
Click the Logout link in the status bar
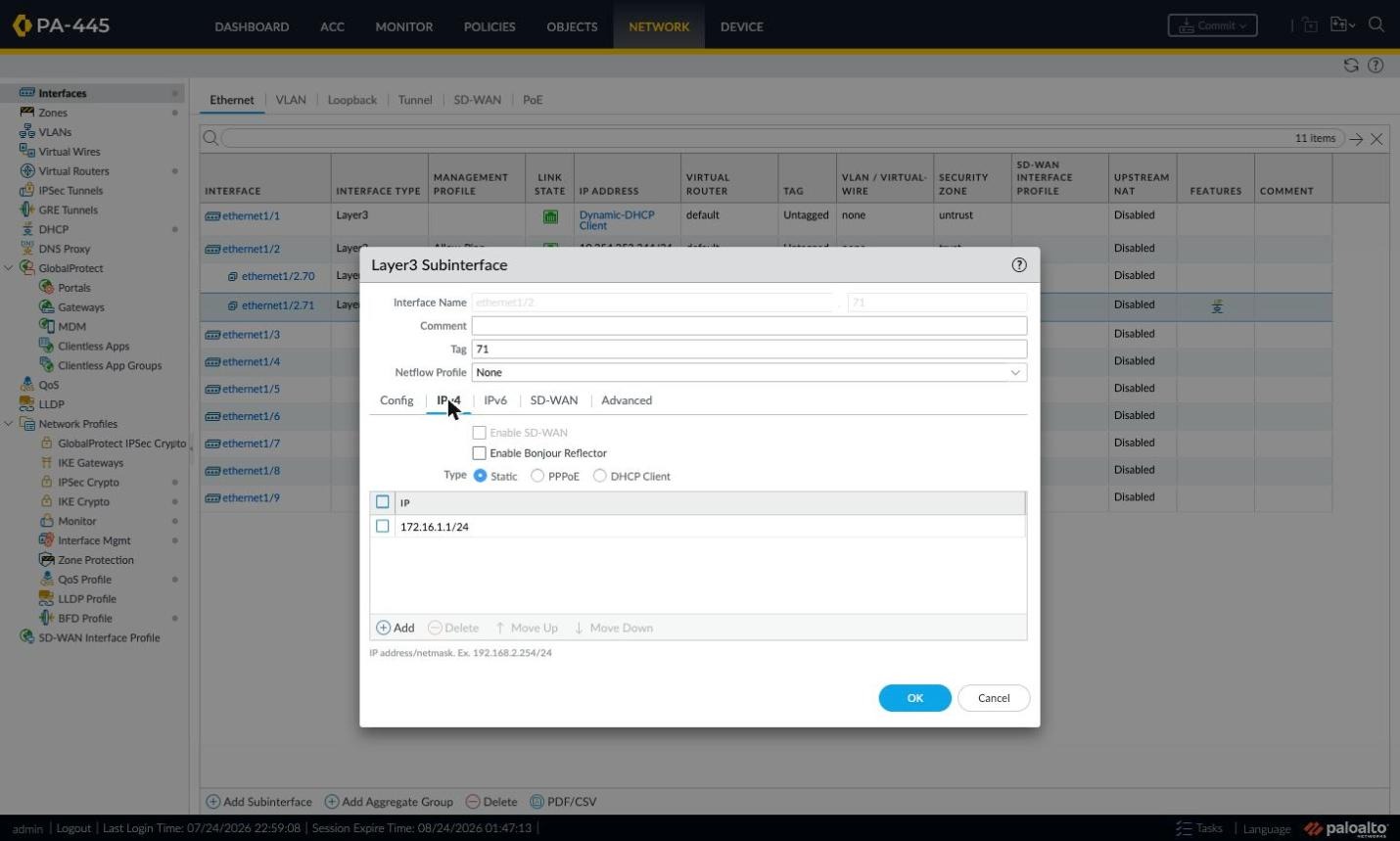[x=73, y=828]
